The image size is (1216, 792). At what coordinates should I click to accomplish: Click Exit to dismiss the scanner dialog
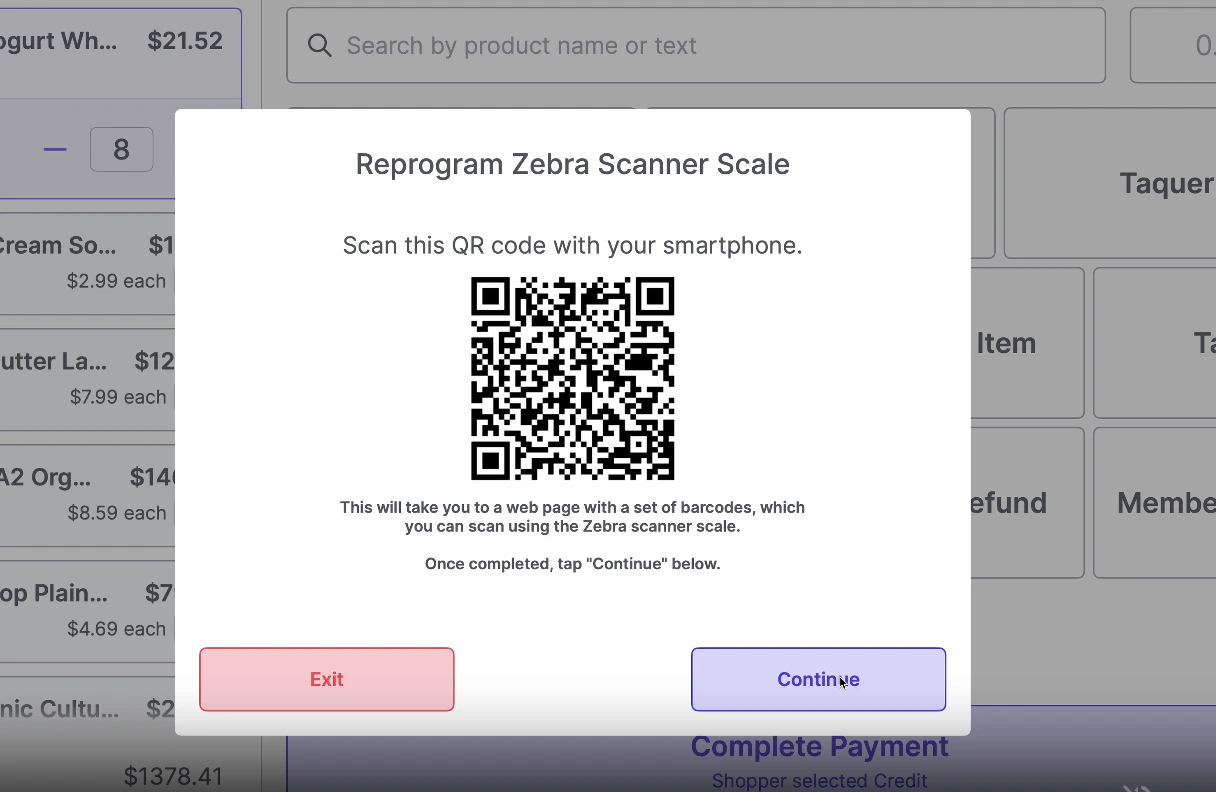(x=326, y=679)
